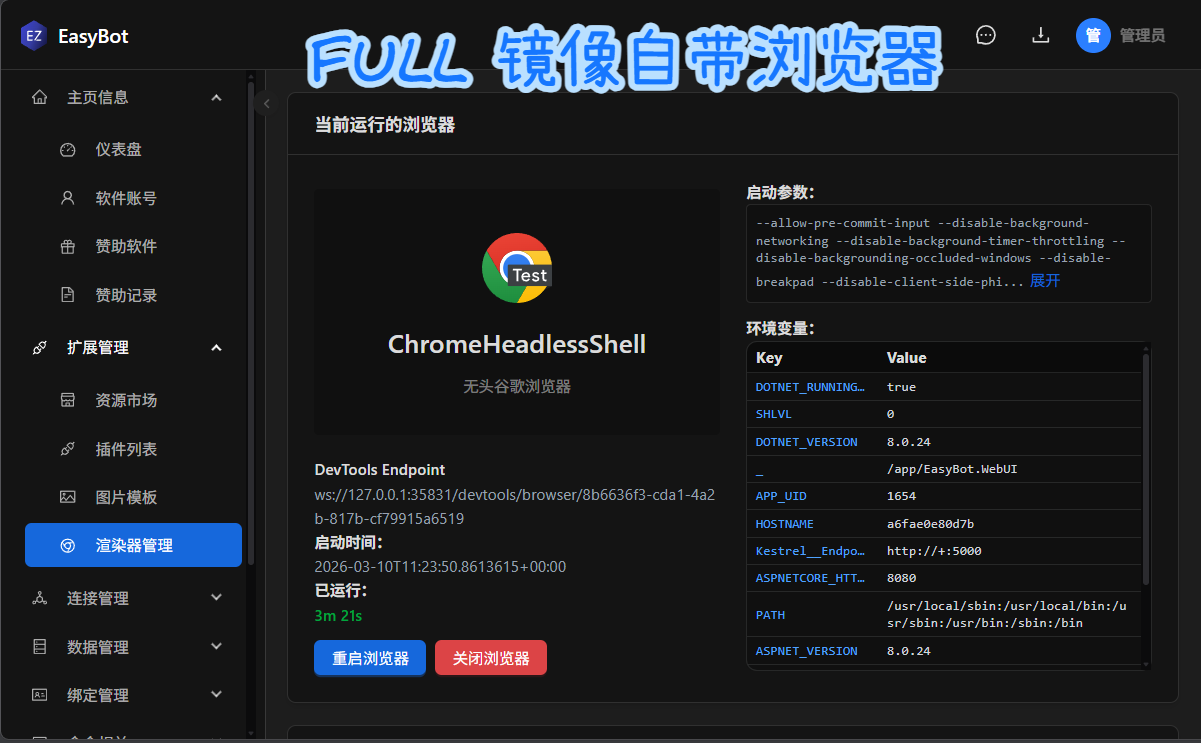Screen dimensions: 1201x743
Task: Expand the 连接管理 menu section
Action: click(216, 598)
